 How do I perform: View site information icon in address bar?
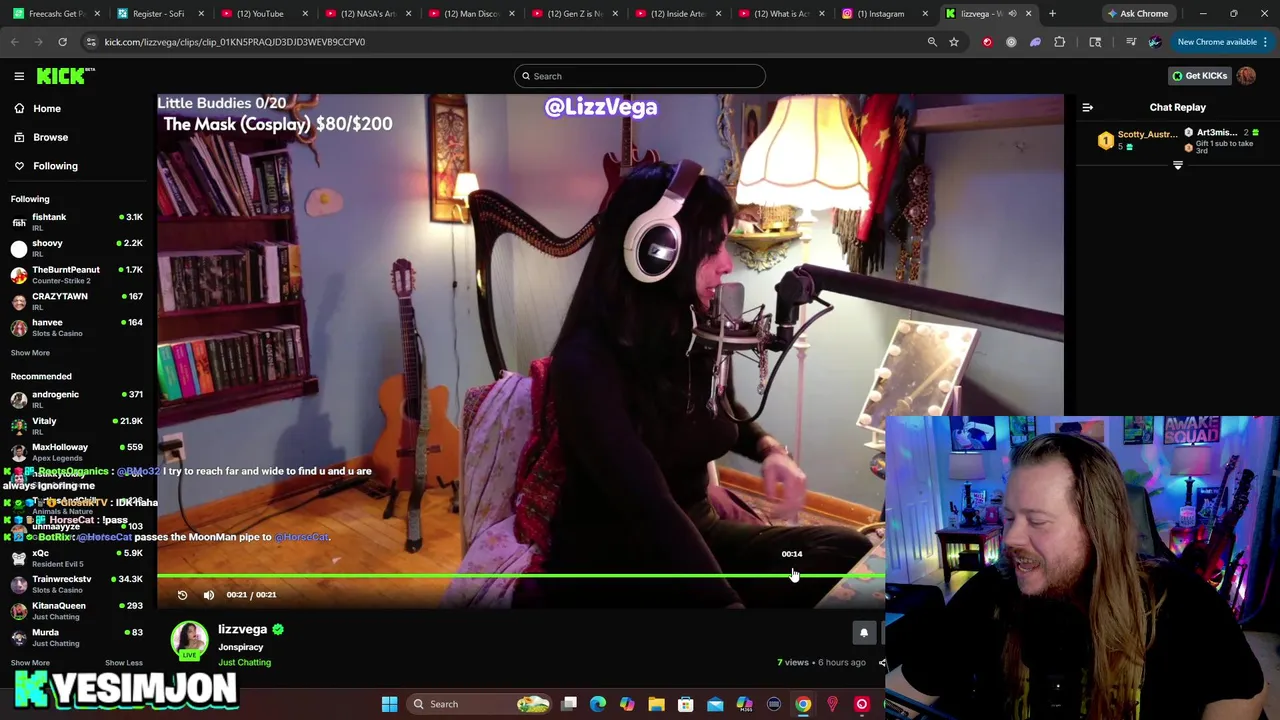pos(91,42)
